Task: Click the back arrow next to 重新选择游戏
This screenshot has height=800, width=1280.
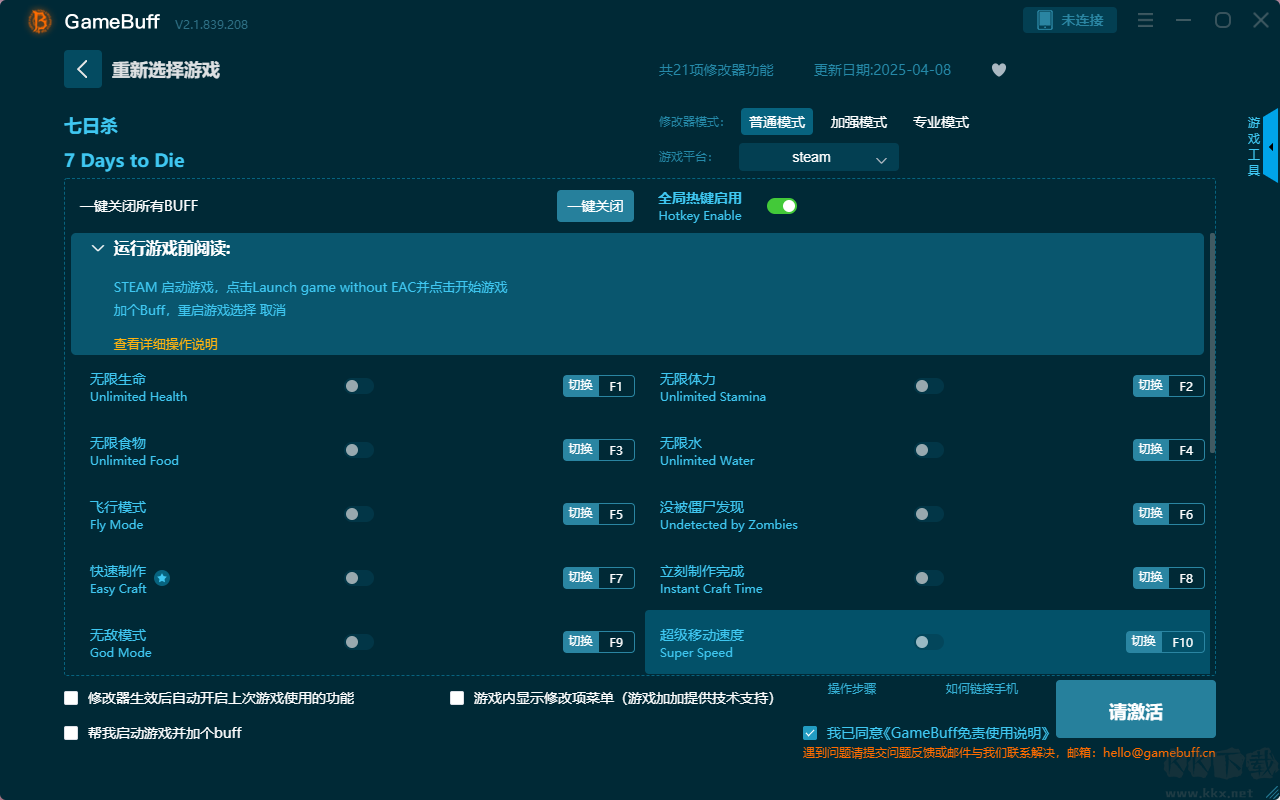Action: (x=82, y=69)
